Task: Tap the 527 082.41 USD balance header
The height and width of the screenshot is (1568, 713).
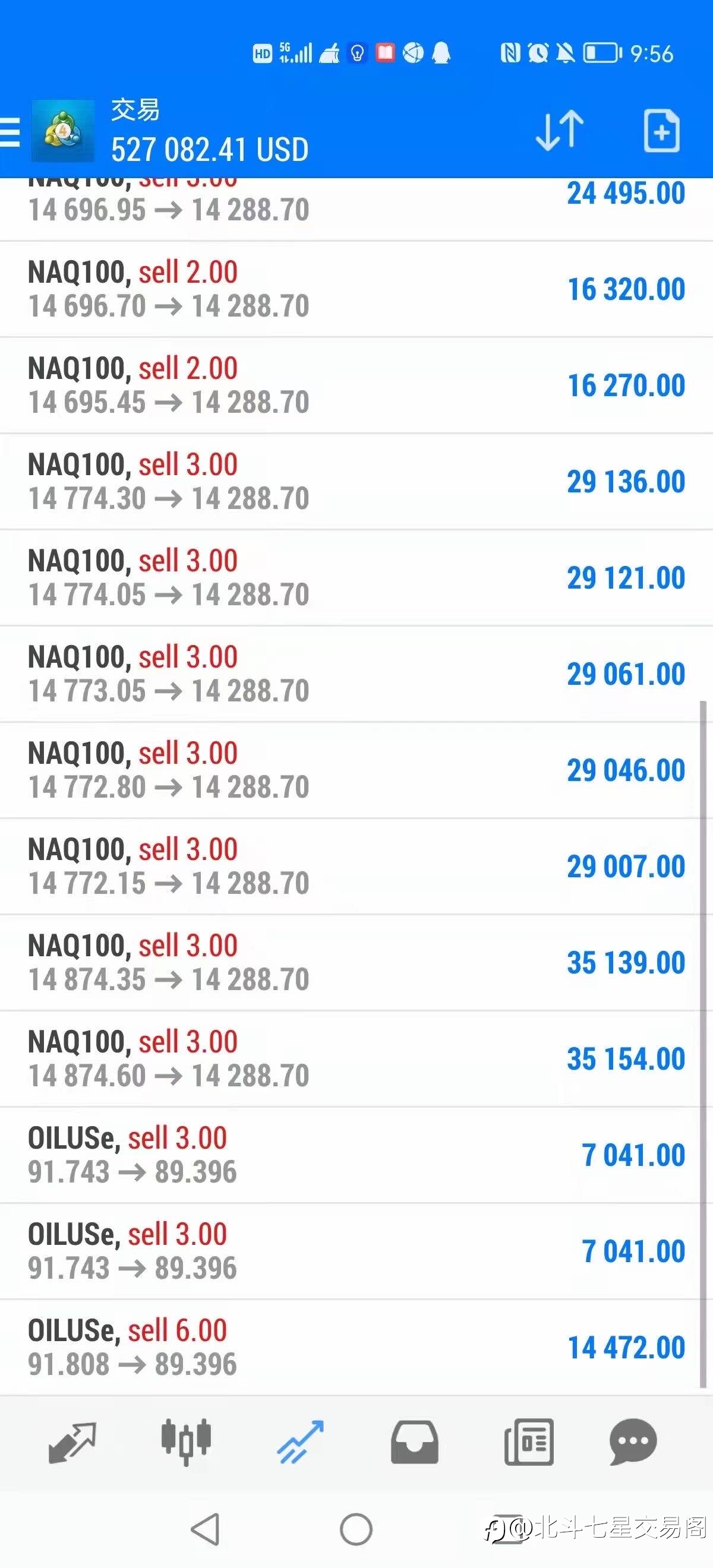Action: [210, 150]
